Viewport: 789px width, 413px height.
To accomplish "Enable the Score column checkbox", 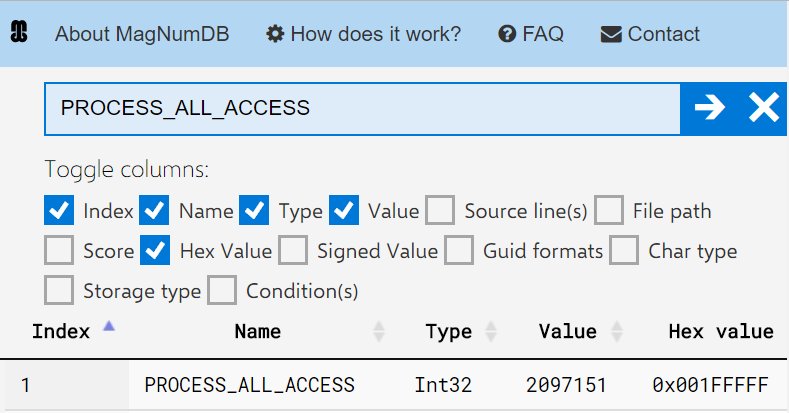I will [59, 250].
